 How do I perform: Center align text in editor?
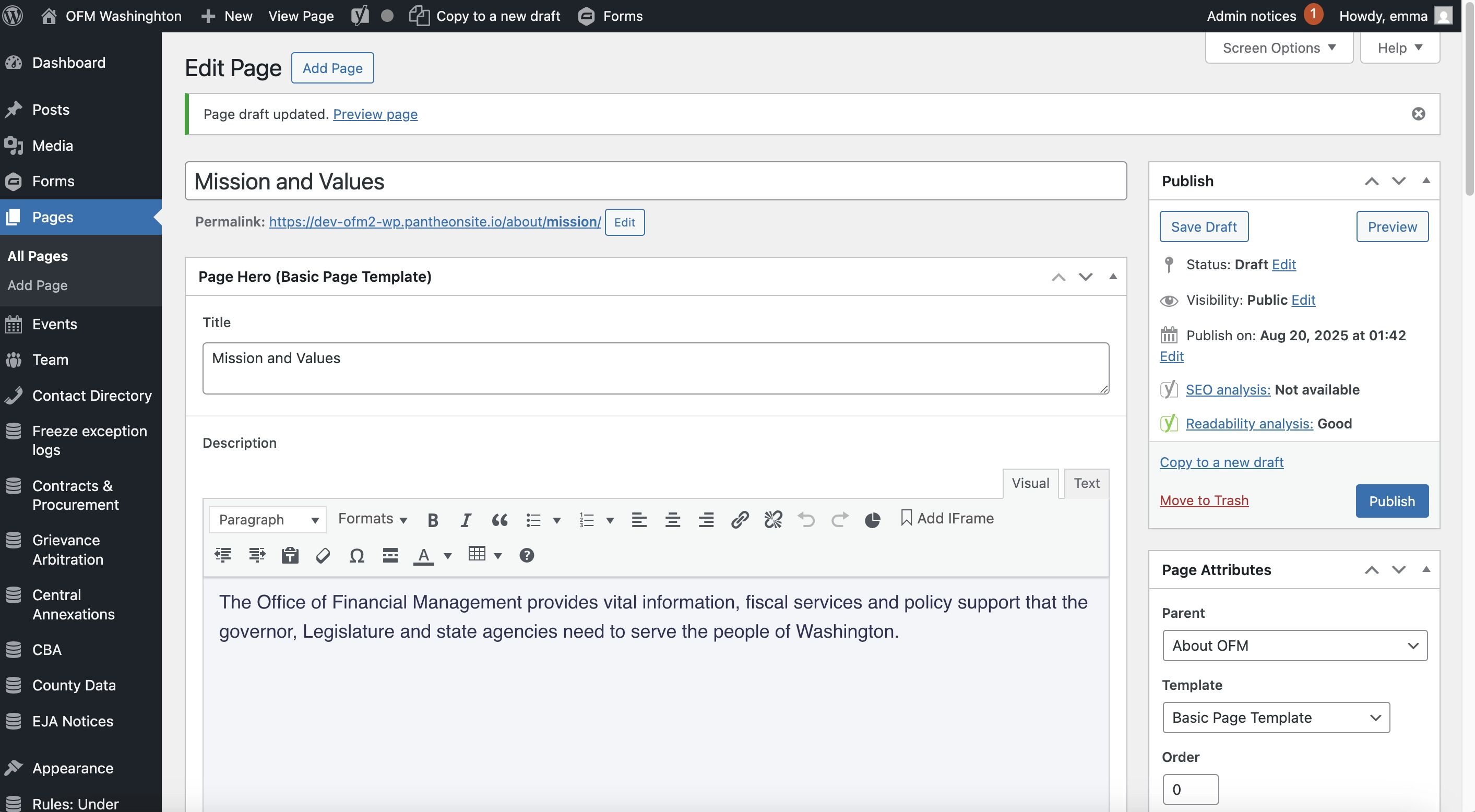(x=672, y=520)
